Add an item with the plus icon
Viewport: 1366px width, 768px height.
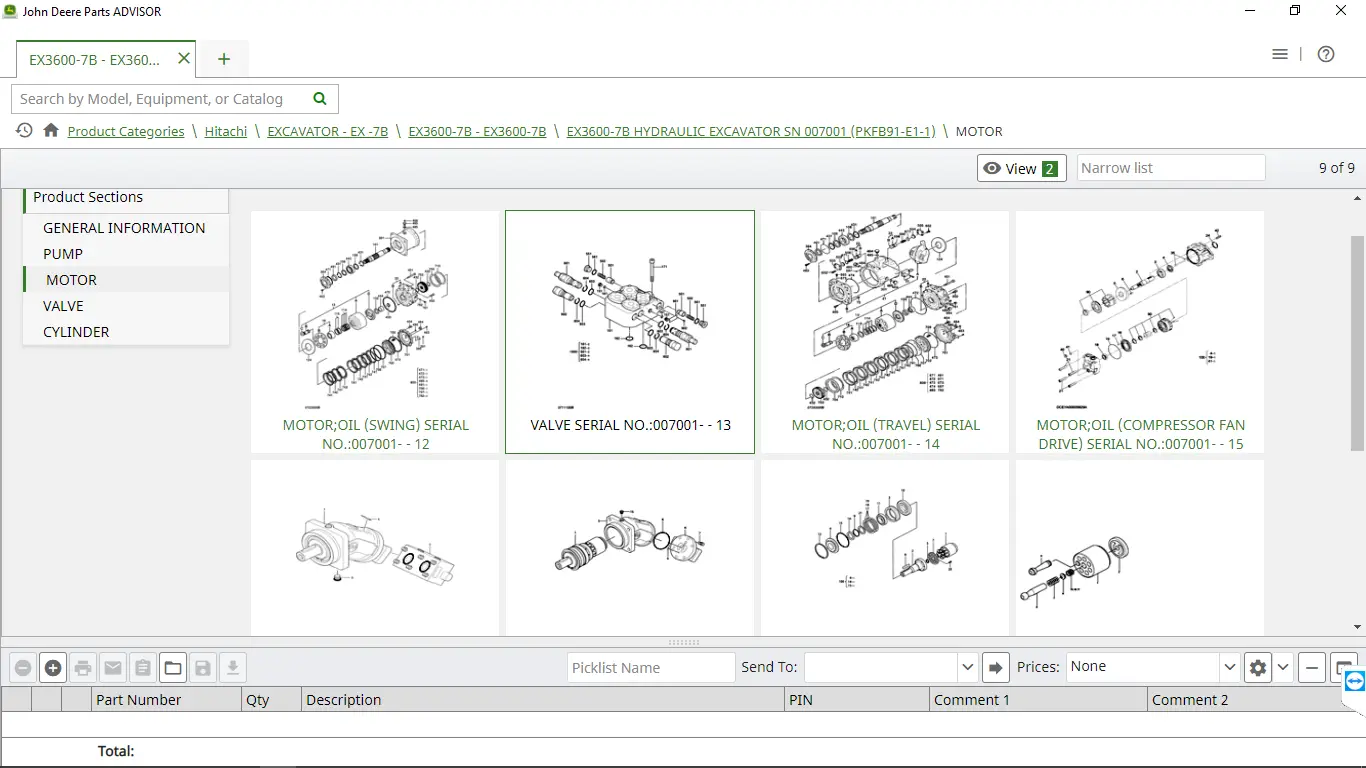(x=53, y=667)
